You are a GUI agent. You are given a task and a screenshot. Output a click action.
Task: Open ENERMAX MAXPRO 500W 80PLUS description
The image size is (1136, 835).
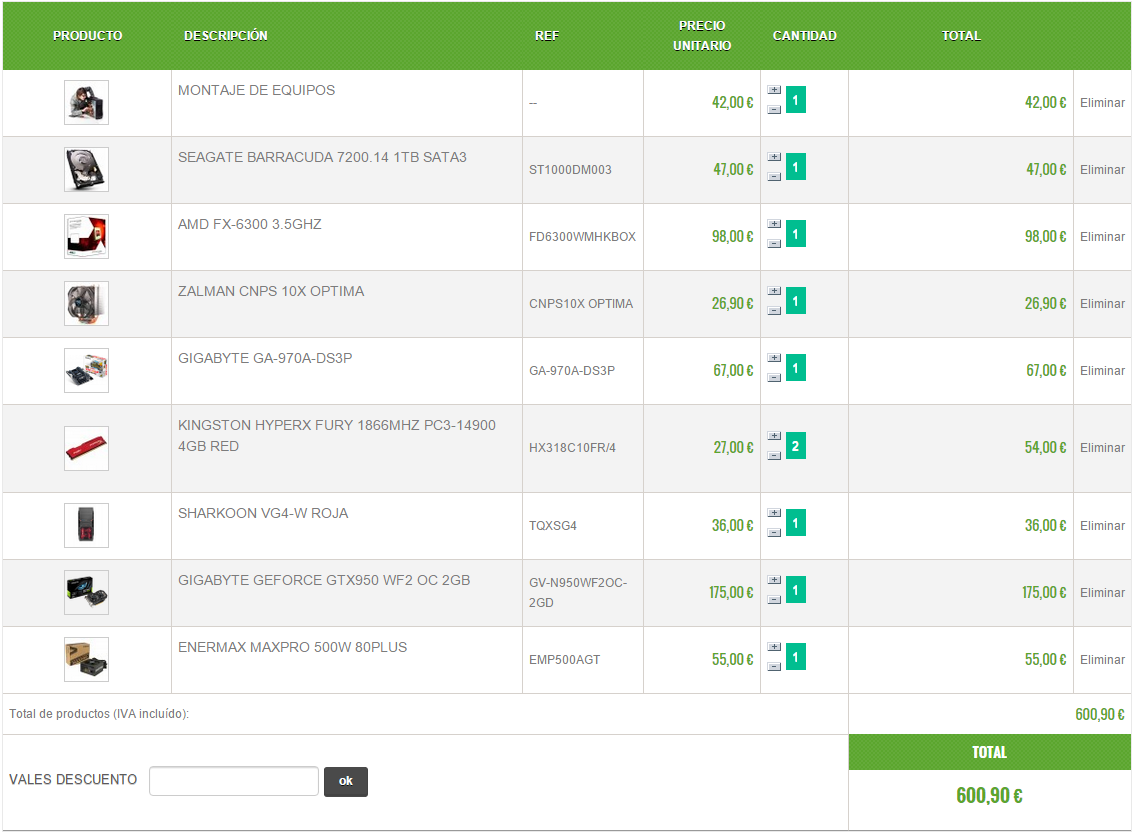pos(293,647)
